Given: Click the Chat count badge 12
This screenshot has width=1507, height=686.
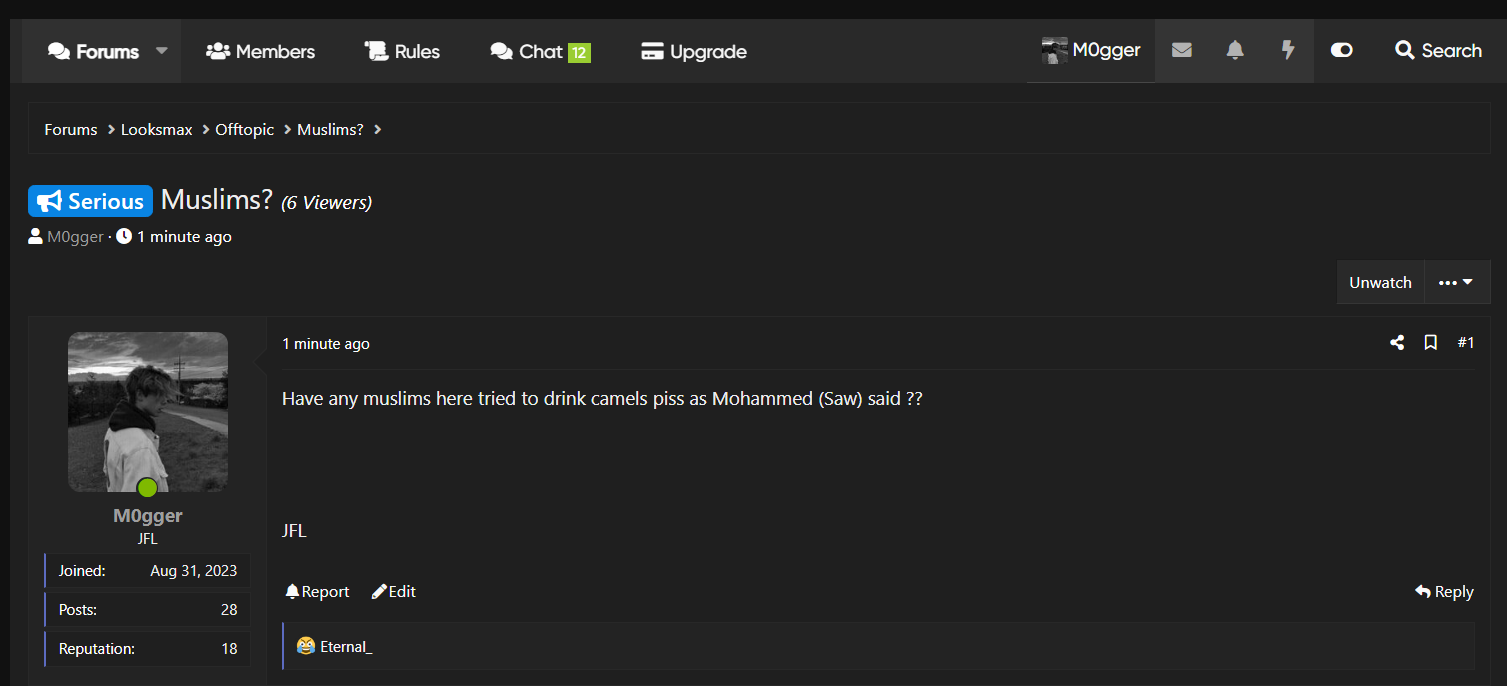Looking at the screenshot, I should click(x=579, y=52).
